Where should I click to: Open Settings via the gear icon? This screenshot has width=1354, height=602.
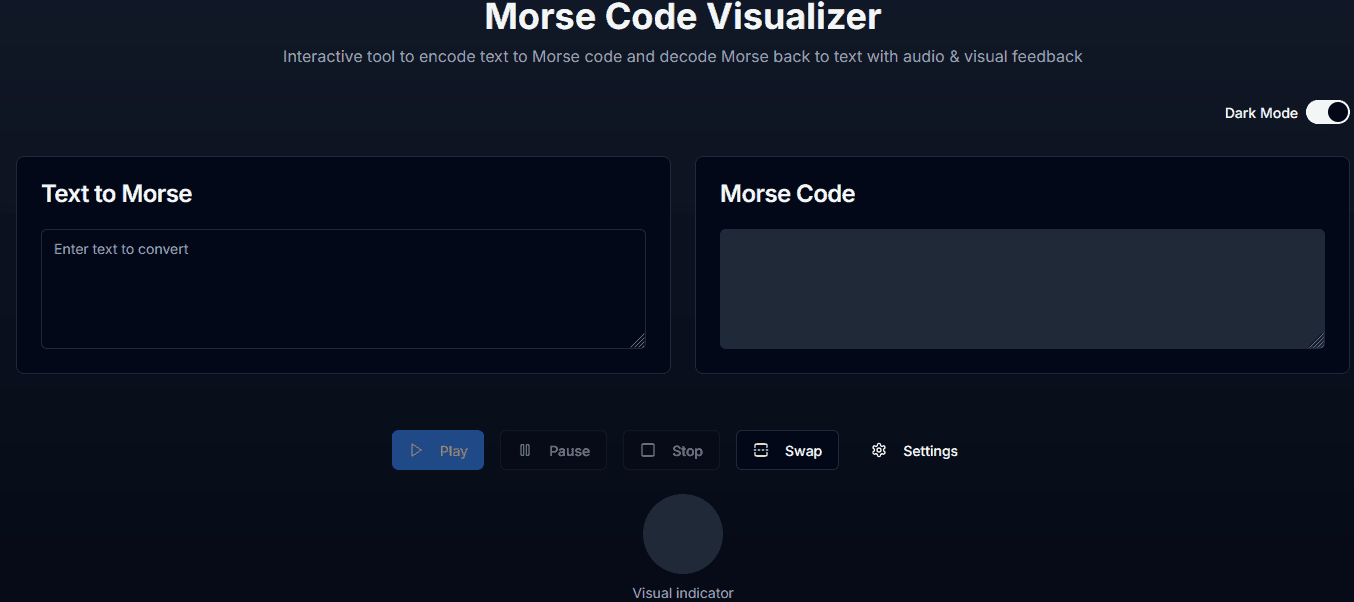coord(879,450)
